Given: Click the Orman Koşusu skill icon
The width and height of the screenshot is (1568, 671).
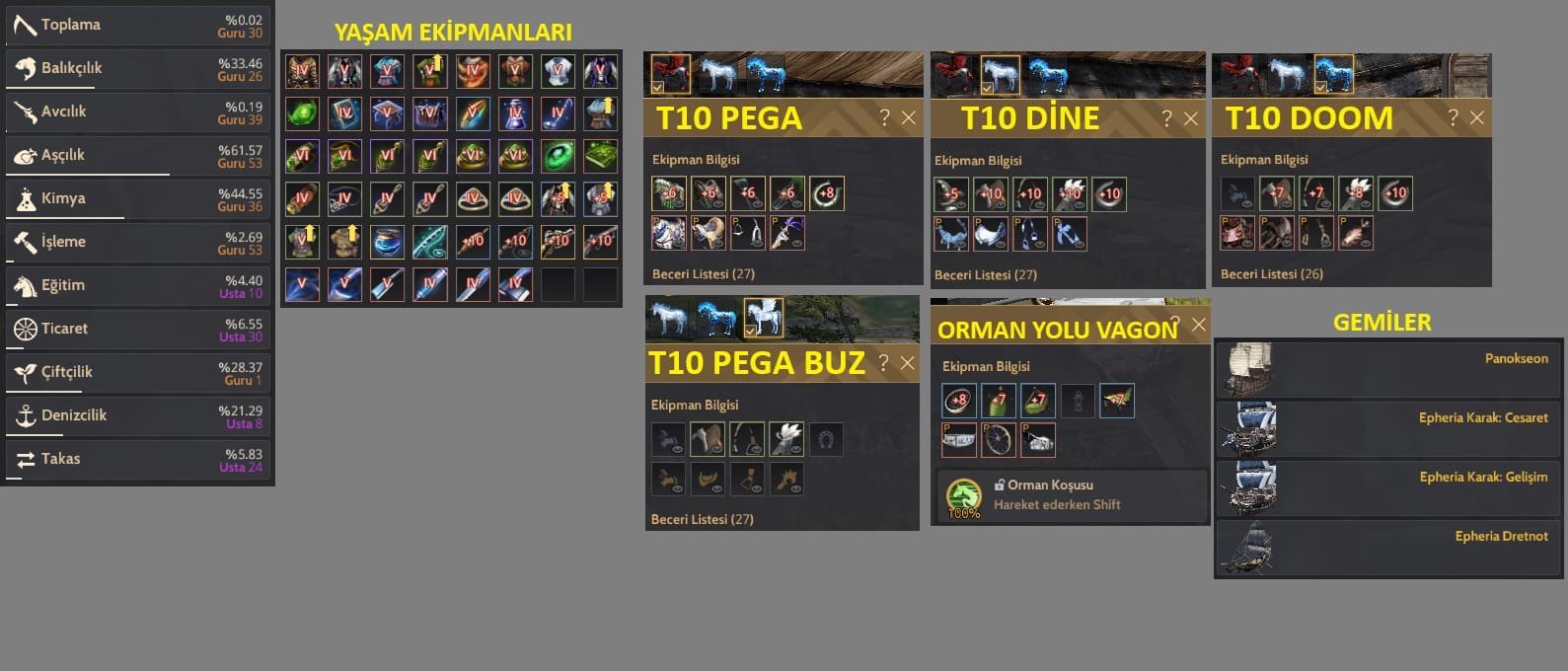Looking at the screenshot, I should click(964, 496).
